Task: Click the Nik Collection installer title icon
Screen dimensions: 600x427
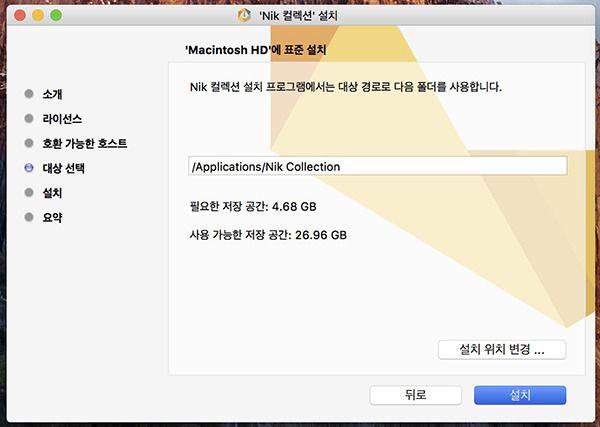Action: point(244,15)
